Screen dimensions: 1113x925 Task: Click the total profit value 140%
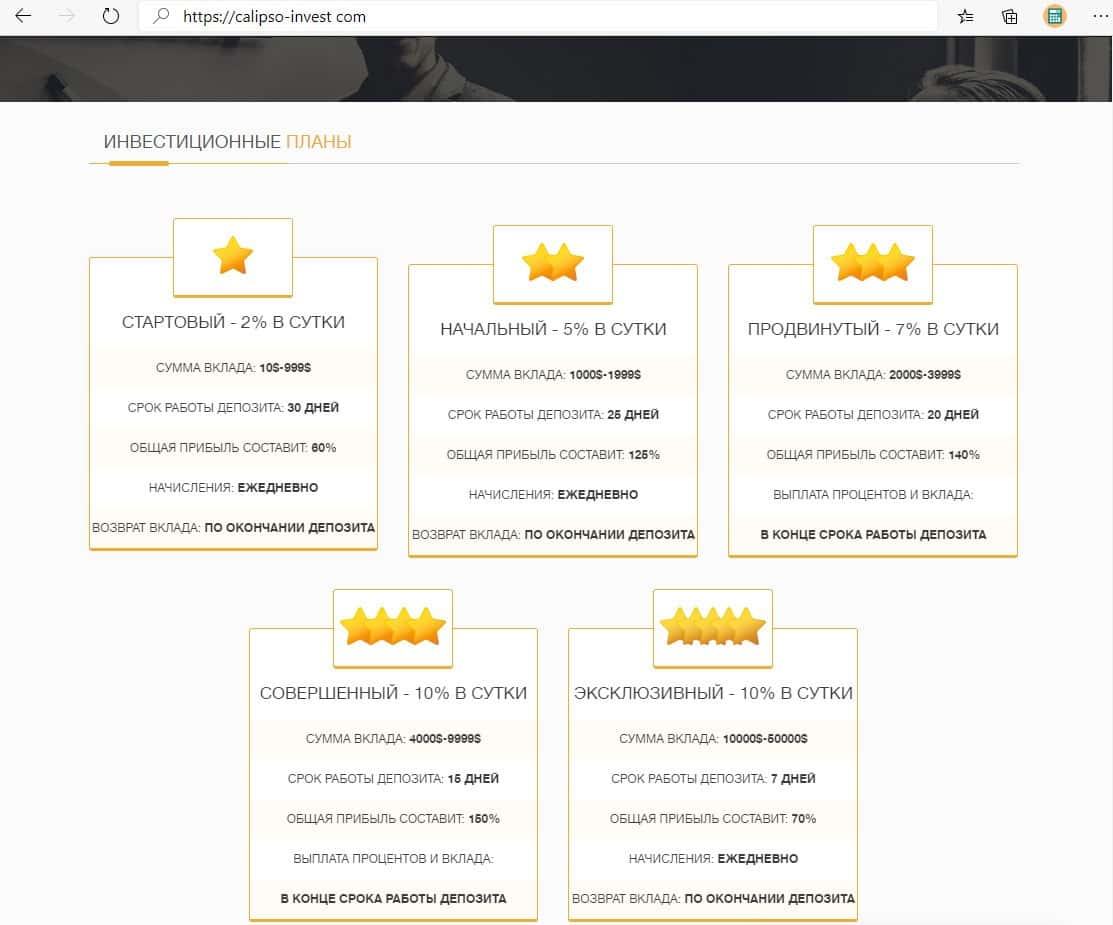(964, 455)
